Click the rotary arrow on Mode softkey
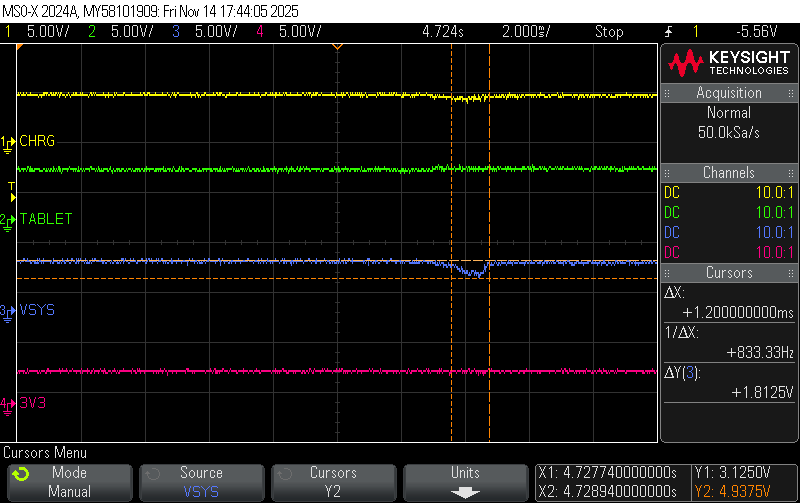This screenshot has height=503, width=800. [x=20, y=474]
